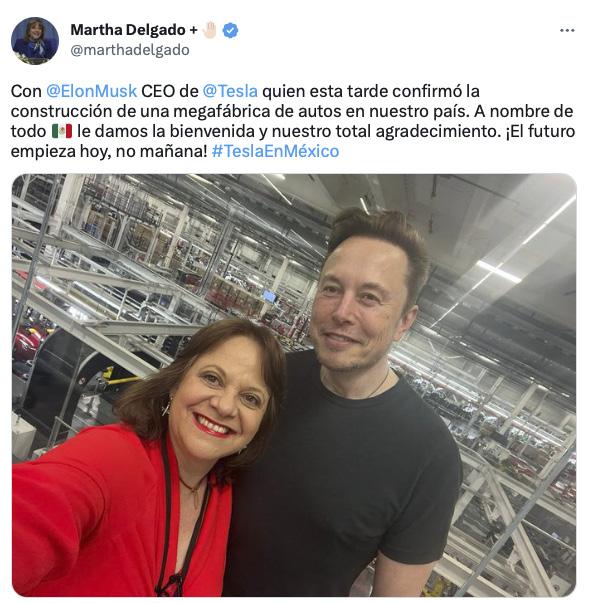Click the word "megafábrica" in tweet
This screenshot has width=590, height=603.
[222, 112]
